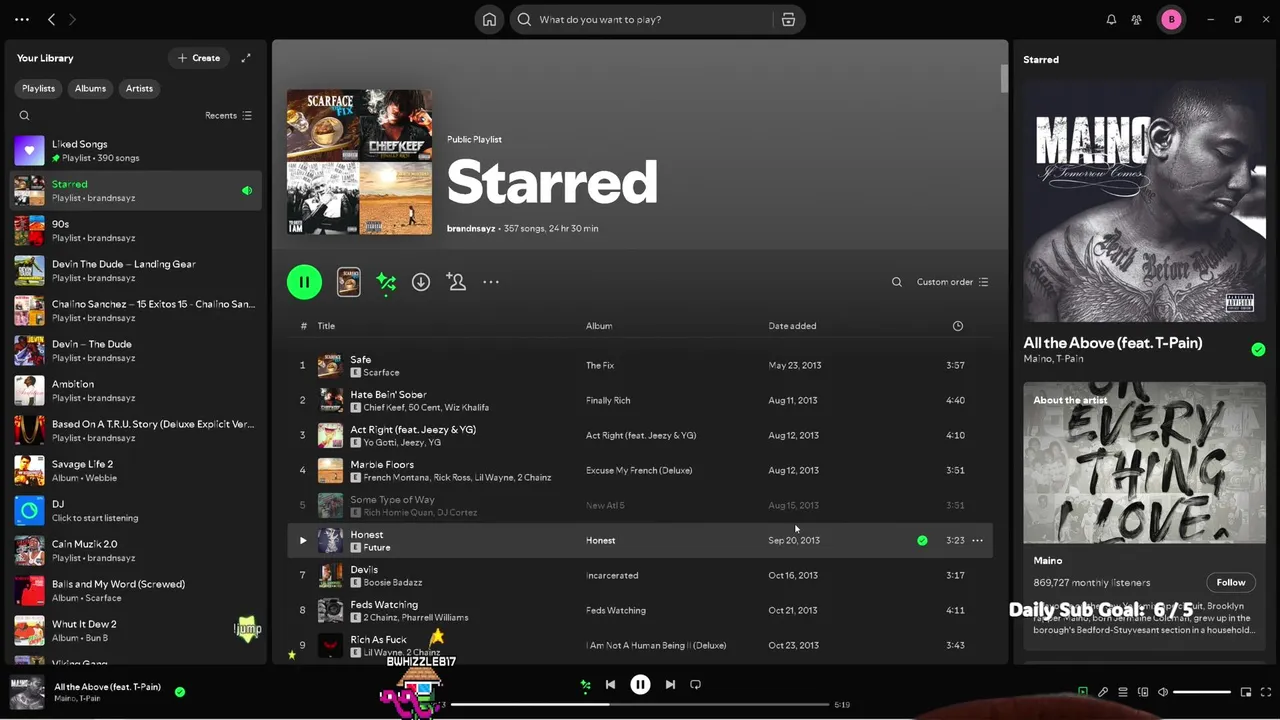Open the Recents sort dropdown
Screen dimensions: 1280x720
[228, 115]
